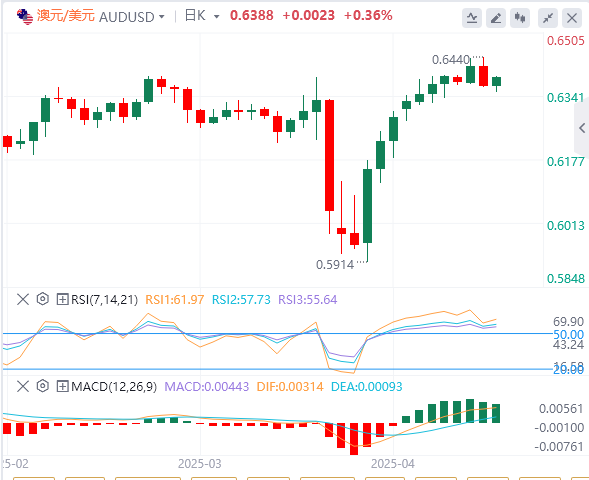Click the MACD:0.00443 value
The height and width of the screenshot is (480, 589).
coord(207,386)
